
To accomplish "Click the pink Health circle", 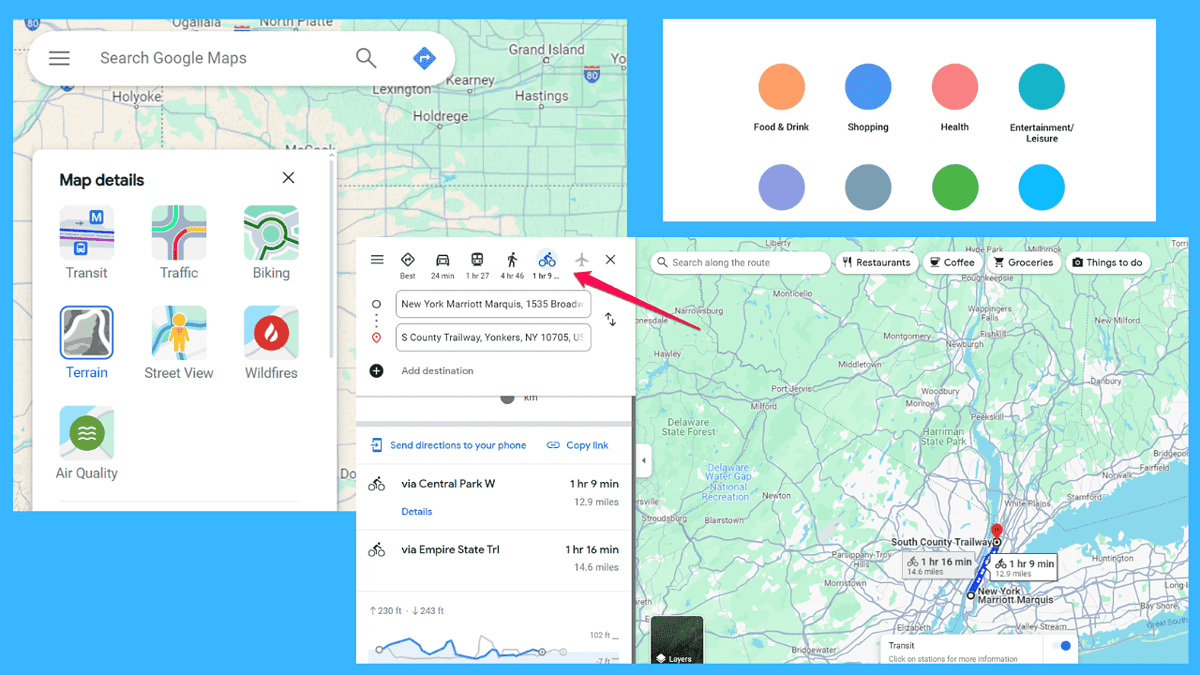I will (955, 88).
